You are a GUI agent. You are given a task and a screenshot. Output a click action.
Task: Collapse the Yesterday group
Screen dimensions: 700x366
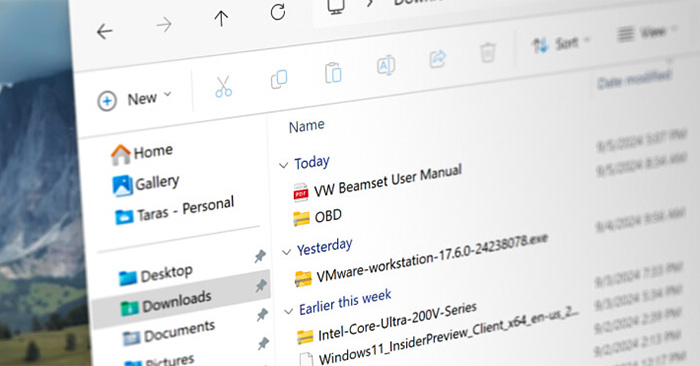(286, 252)
